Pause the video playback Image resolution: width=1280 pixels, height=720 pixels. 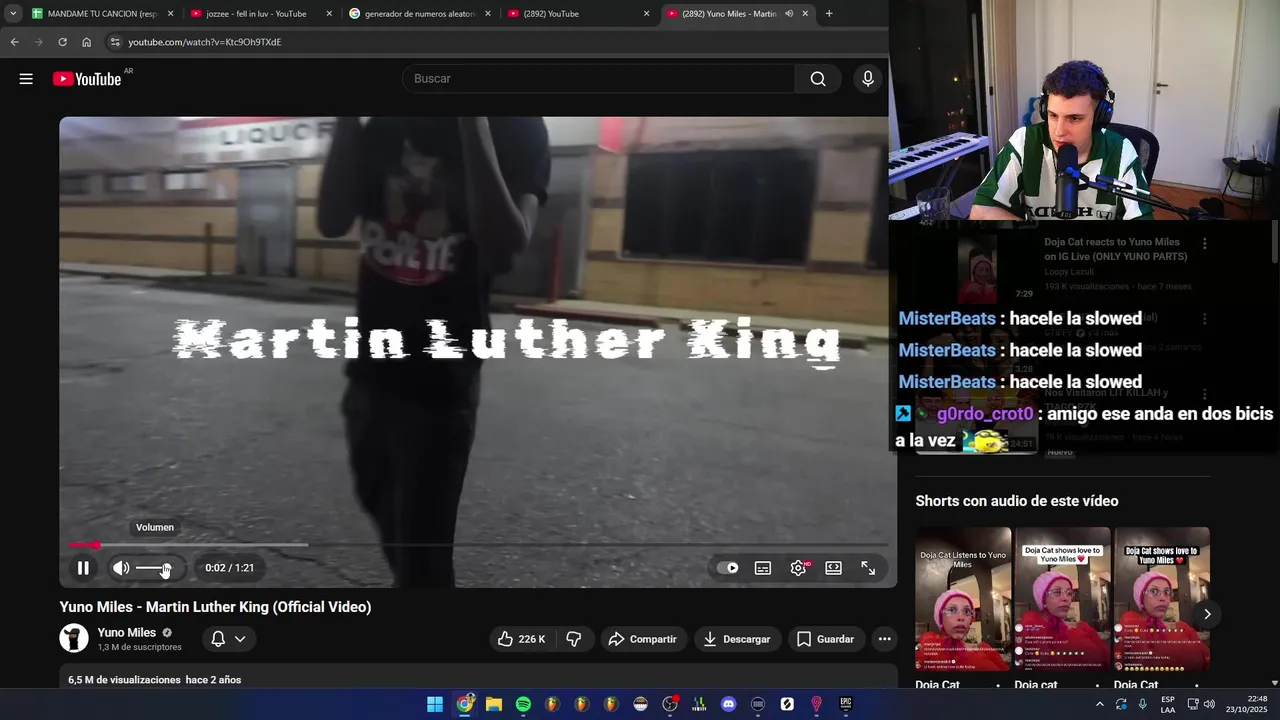83,568
